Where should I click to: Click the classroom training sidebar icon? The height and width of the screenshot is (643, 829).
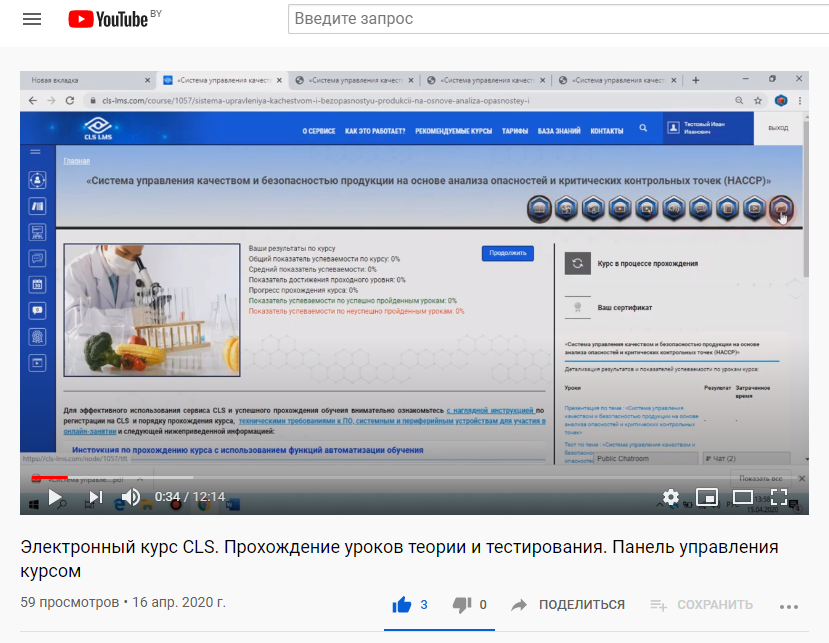pyautogui.click(x=37, y=232)
